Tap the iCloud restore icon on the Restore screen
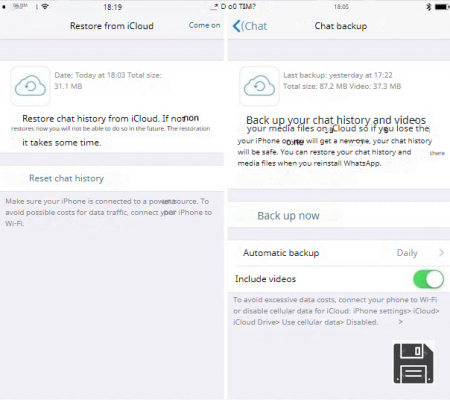Viewport: 450px width, 400px height. (30, 86)
